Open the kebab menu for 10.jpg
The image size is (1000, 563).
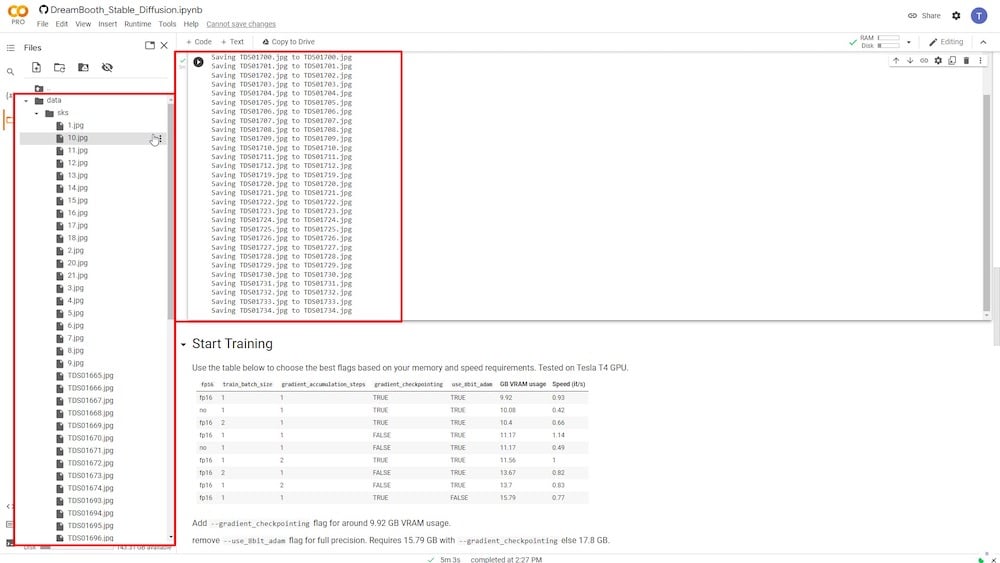click(x=160, y=138)
